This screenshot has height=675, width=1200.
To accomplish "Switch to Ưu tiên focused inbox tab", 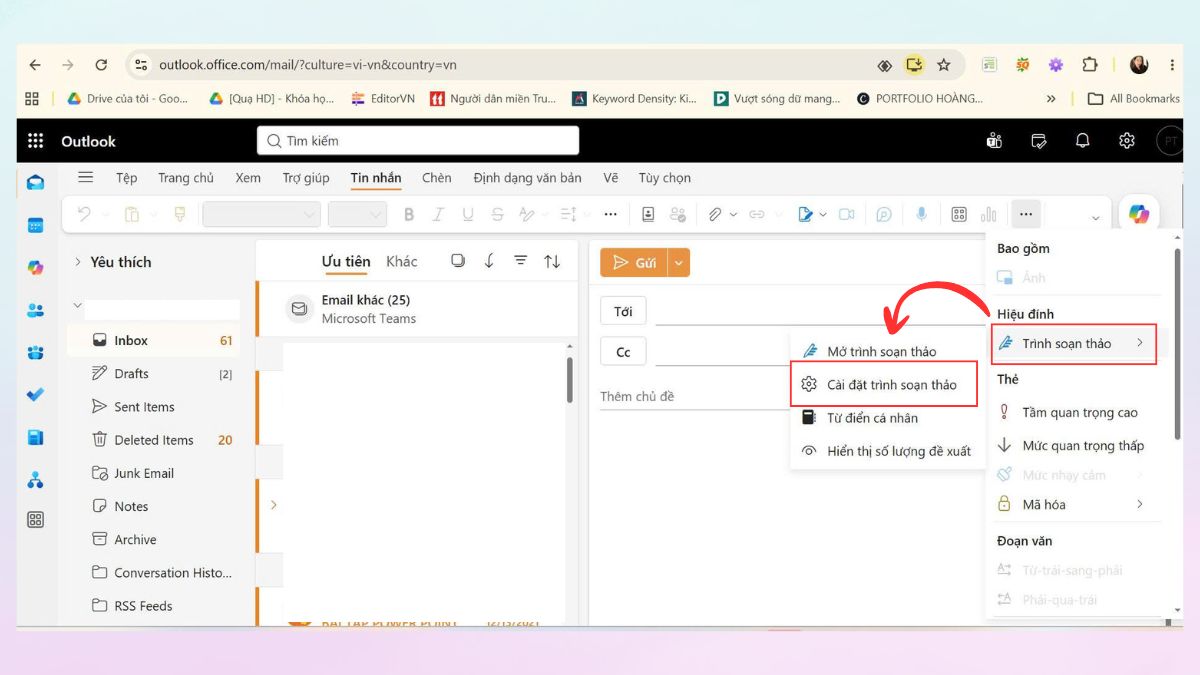I will [346, 261].
